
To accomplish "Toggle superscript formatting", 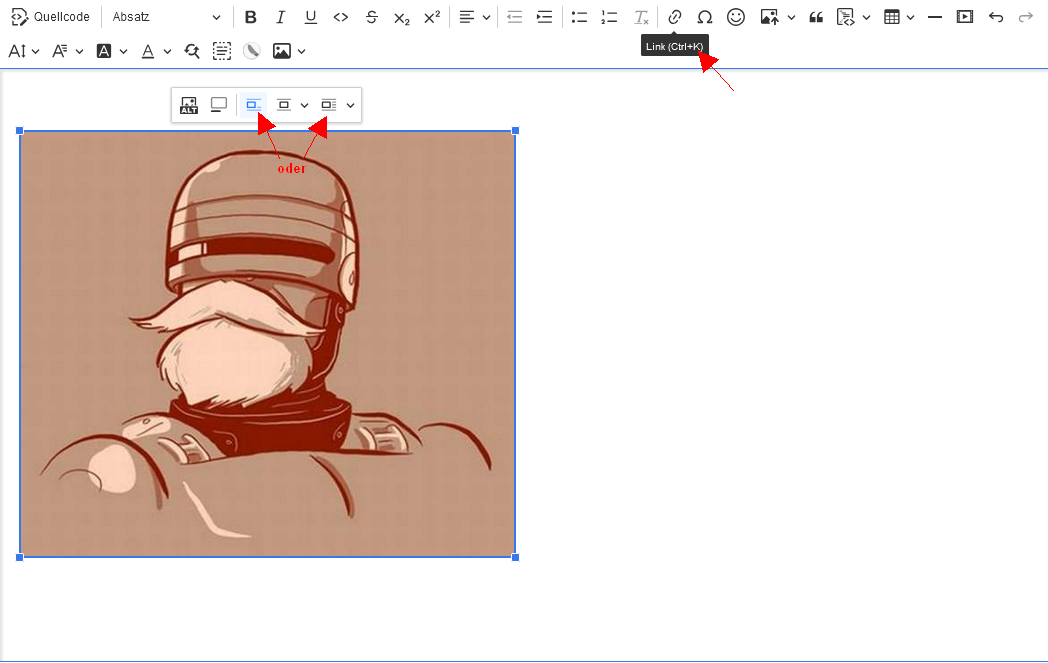I will (x=432, y=17).
